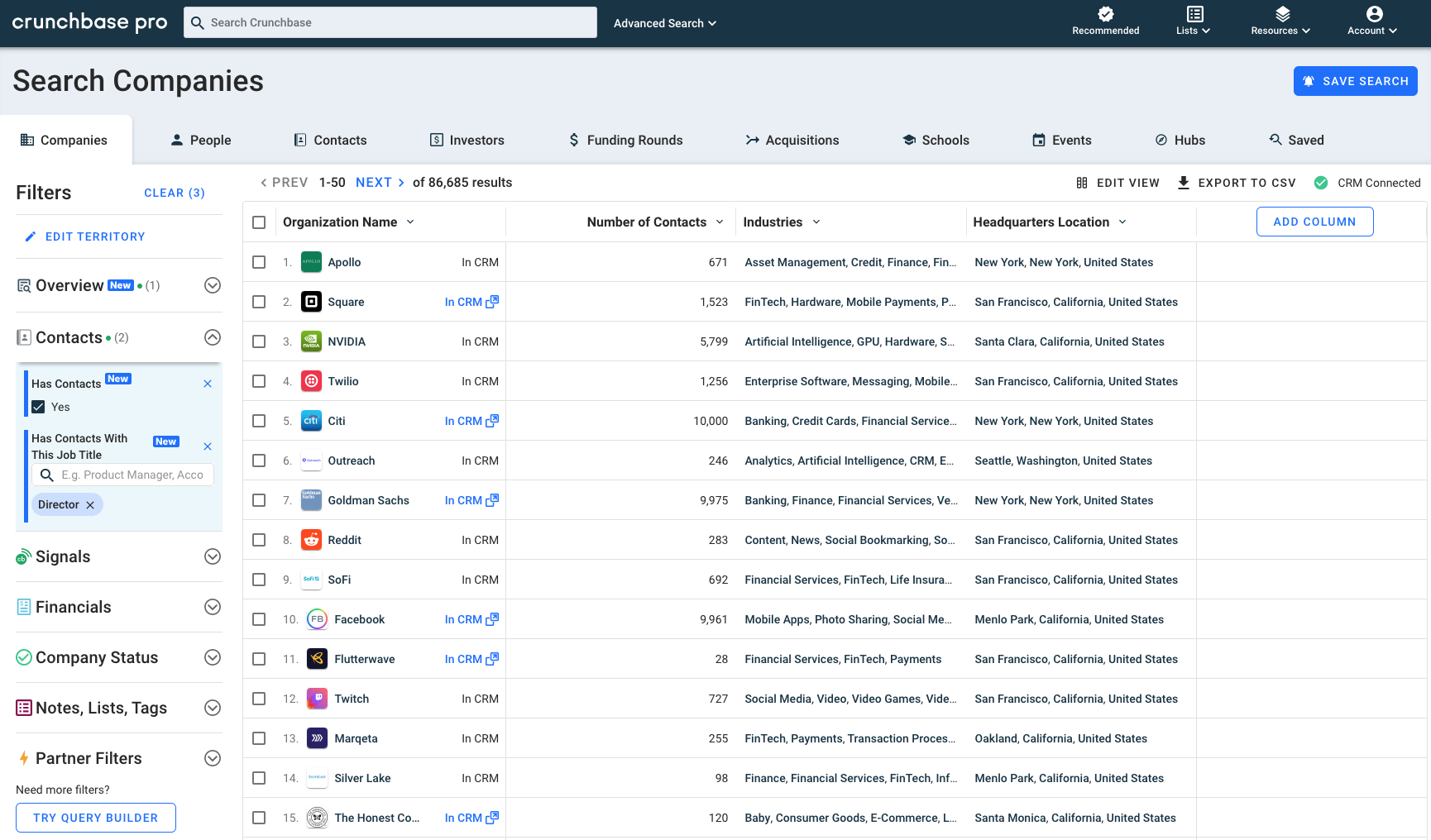Click The Honest Company logo
The height and width of the screenshot is (840, 1431).
[318, 818]
